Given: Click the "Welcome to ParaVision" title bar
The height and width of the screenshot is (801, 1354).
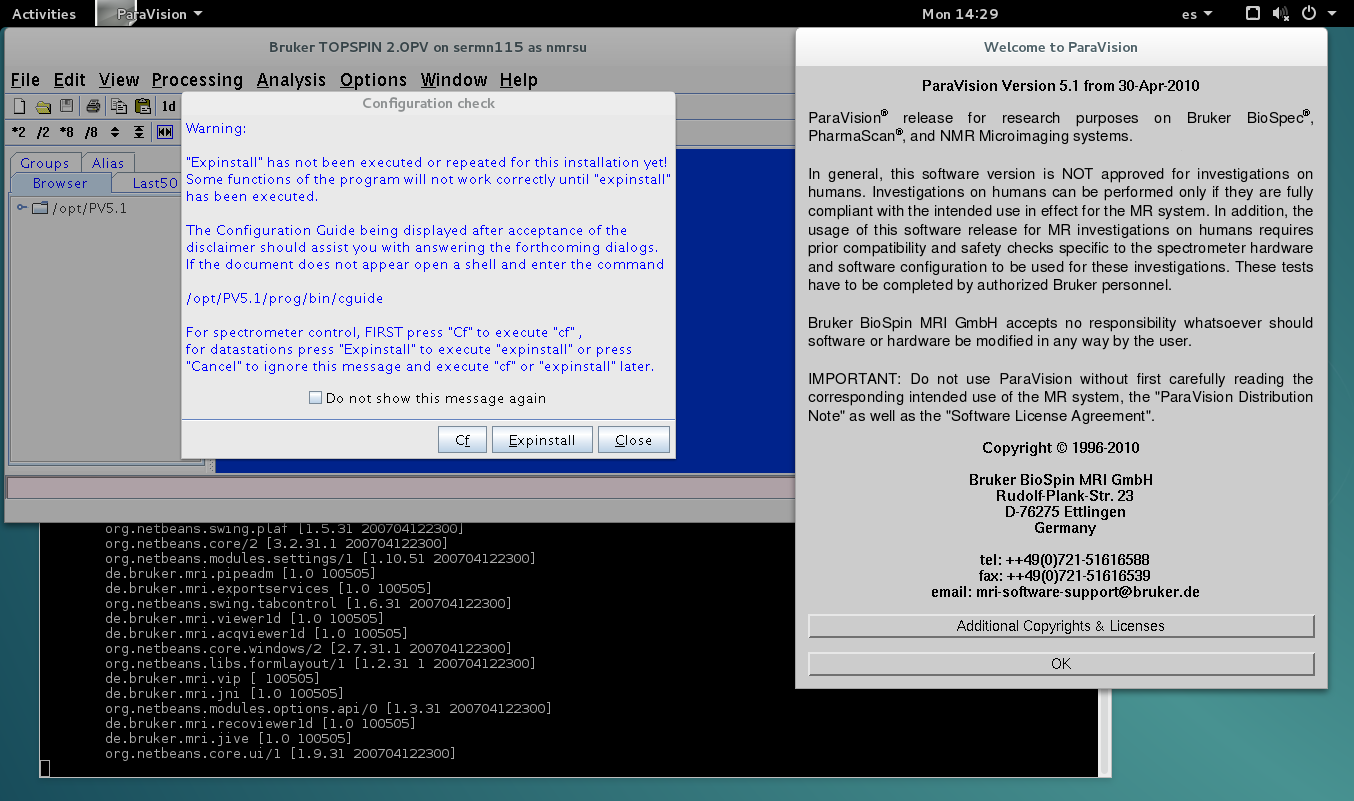Looking at the screenshot, I should click(1061, 47).
